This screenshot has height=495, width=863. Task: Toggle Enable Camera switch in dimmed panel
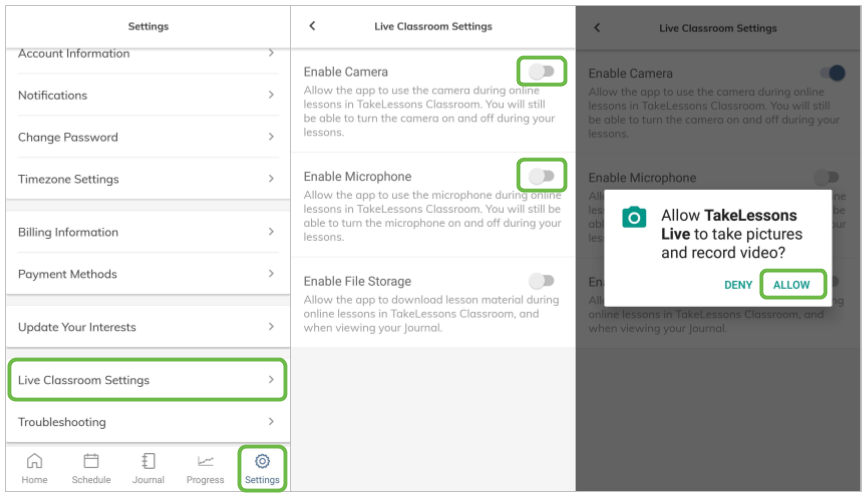(832, 73)
